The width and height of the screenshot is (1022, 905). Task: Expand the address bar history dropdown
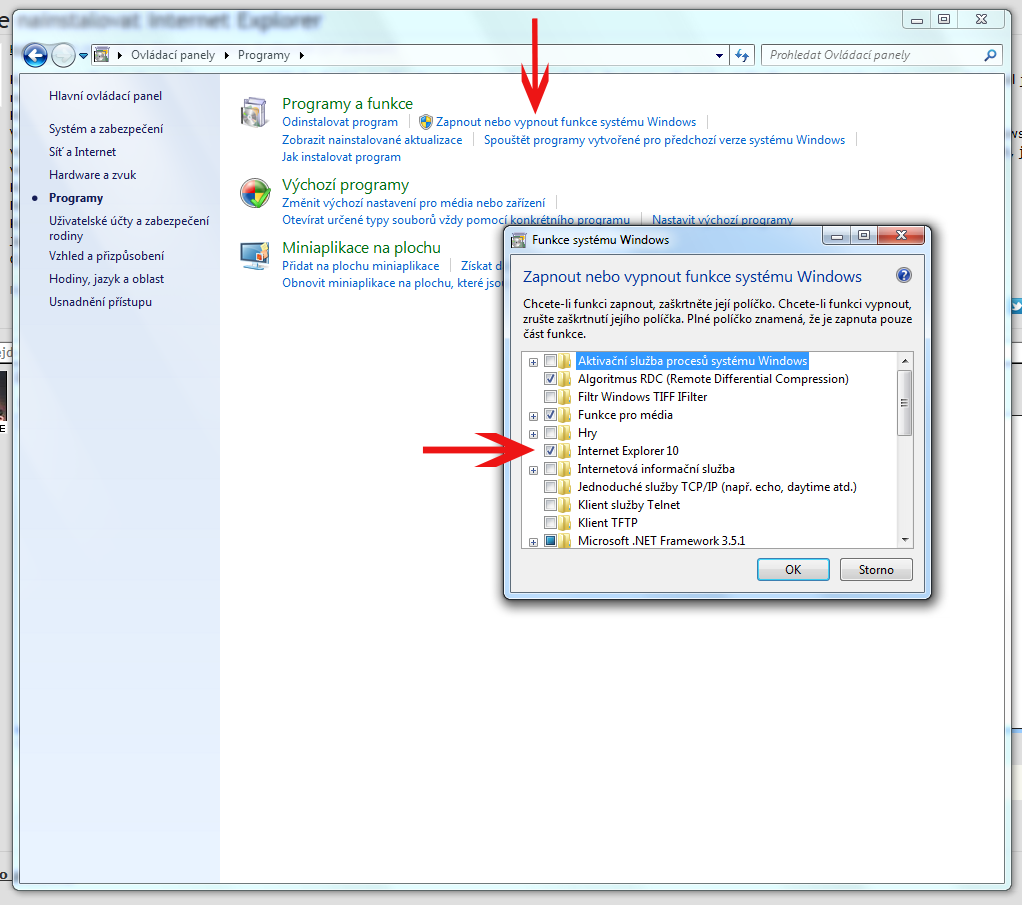click(719, 55)
